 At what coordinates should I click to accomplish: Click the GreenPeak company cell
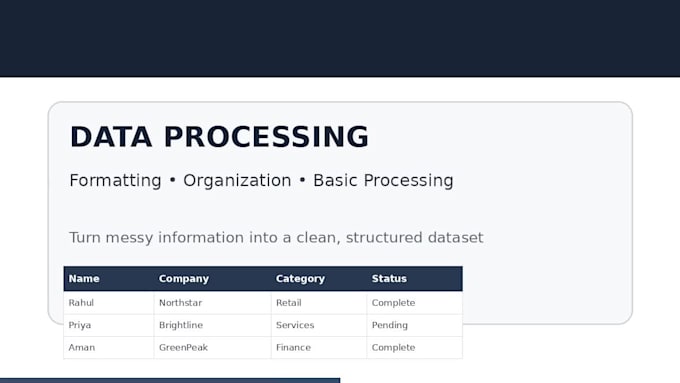212,348
